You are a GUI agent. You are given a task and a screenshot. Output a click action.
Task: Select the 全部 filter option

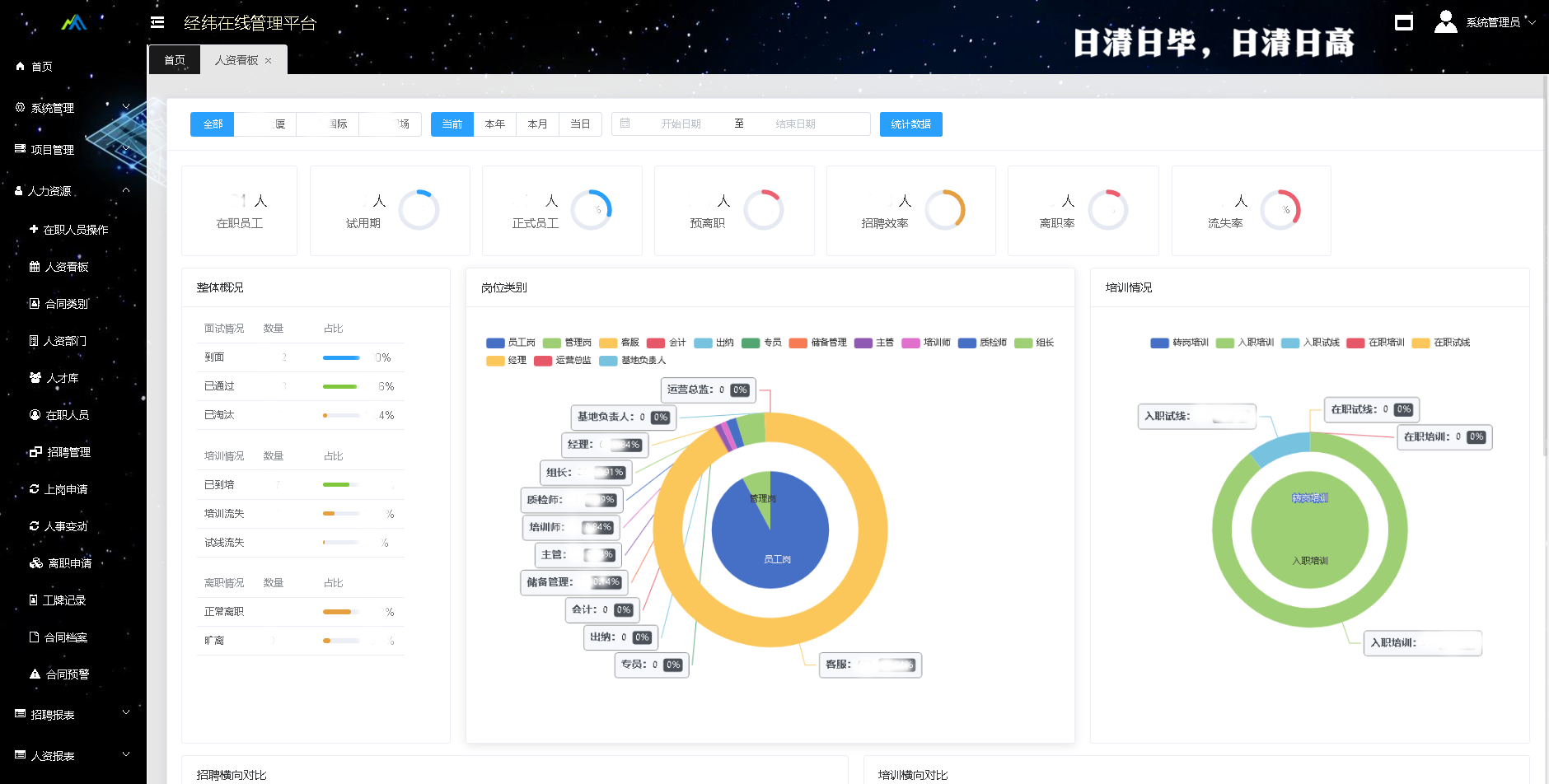point(213,124)
